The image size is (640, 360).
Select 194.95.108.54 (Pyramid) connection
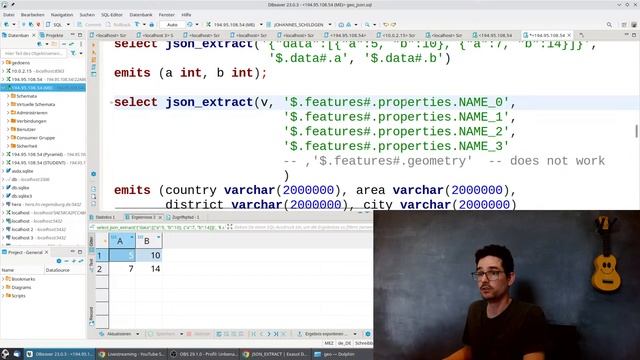[x=37, y=154]
